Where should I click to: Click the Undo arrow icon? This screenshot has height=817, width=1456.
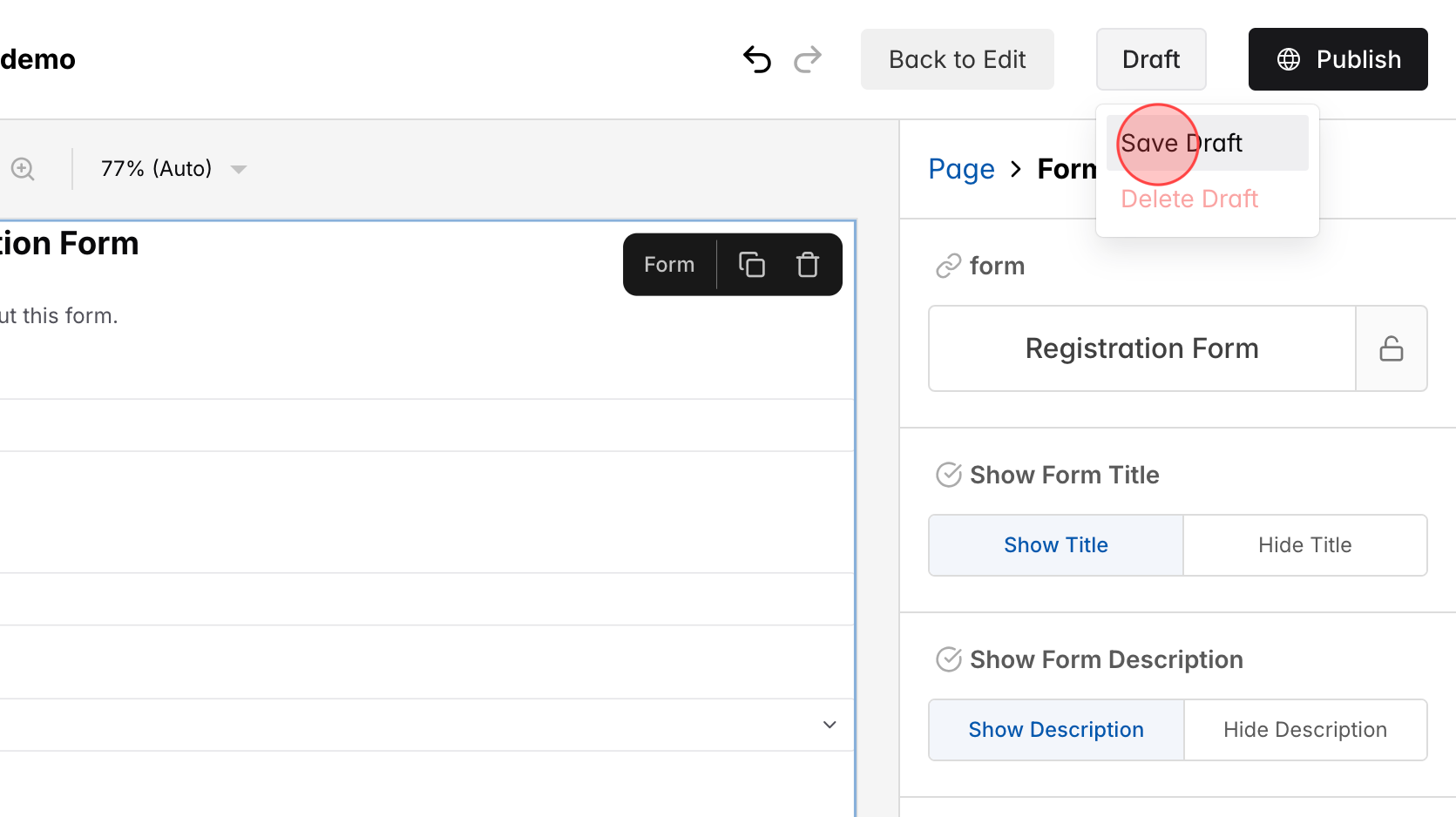tap(756, 59)
